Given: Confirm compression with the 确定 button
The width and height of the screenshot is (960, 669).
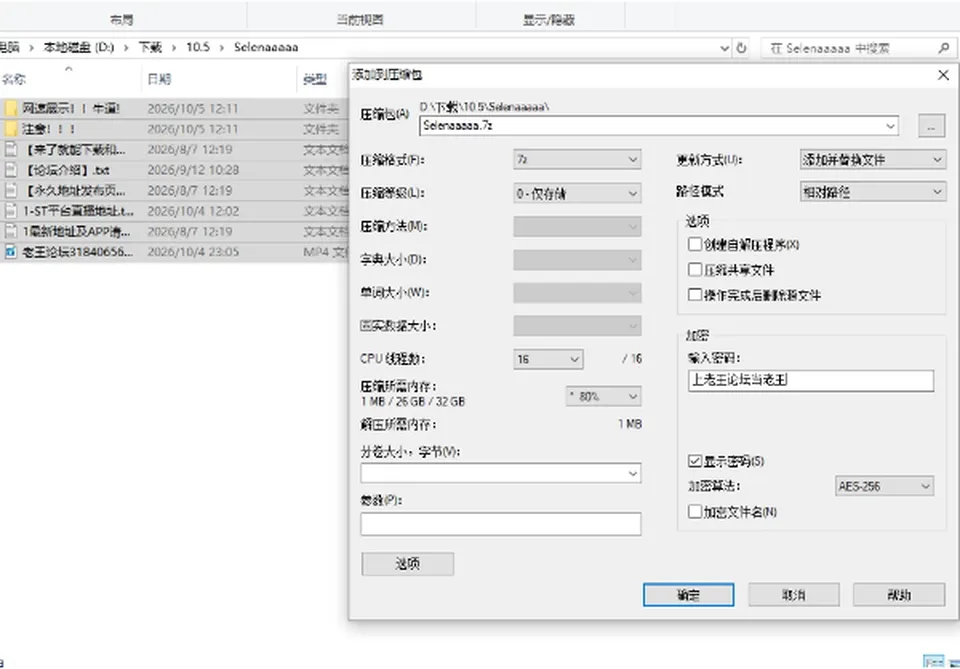Looking at the screenshot, I should pyautogui.click(x=688, y=594).
